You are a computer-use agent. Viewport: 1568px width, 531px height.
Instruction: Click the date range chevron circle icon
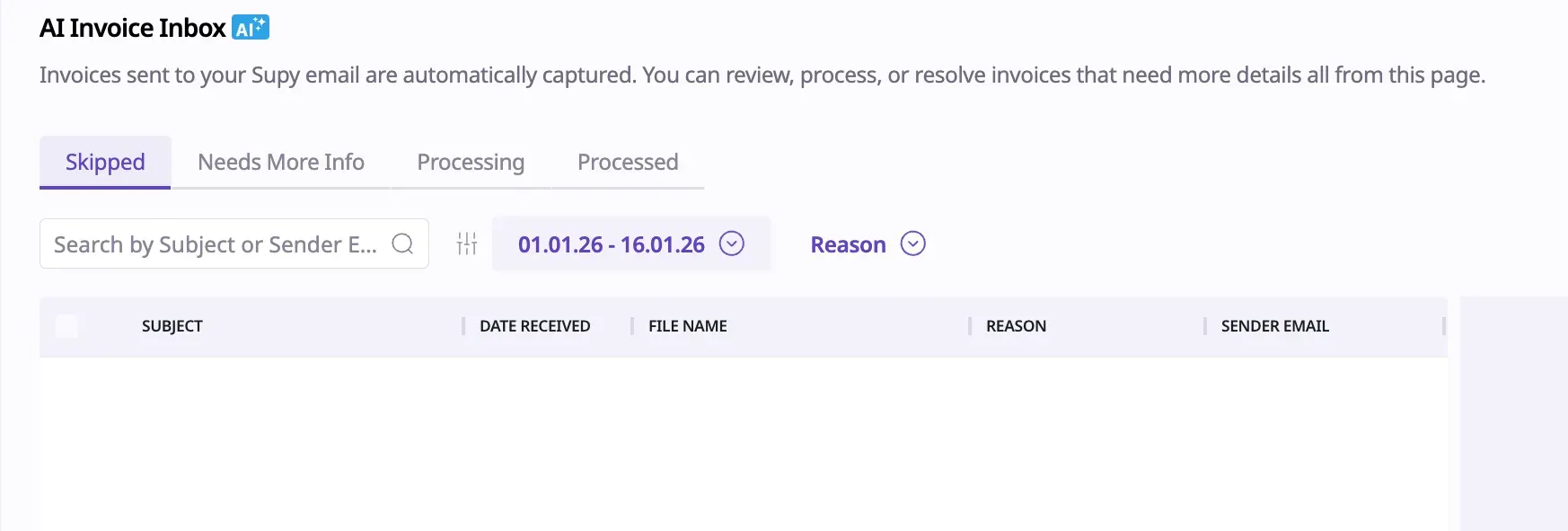click(x=732, y=243)
